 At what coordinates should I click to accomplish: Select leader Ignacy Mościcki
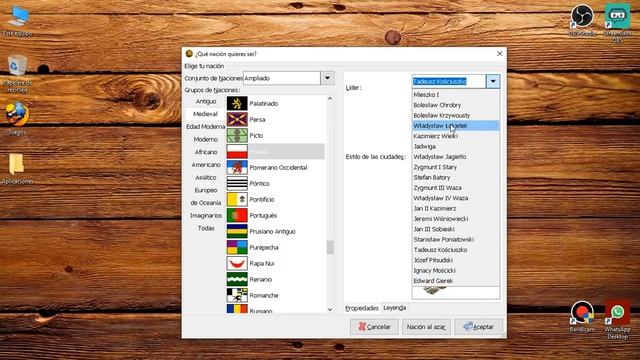pyautogui.click(x=456, y=270)
